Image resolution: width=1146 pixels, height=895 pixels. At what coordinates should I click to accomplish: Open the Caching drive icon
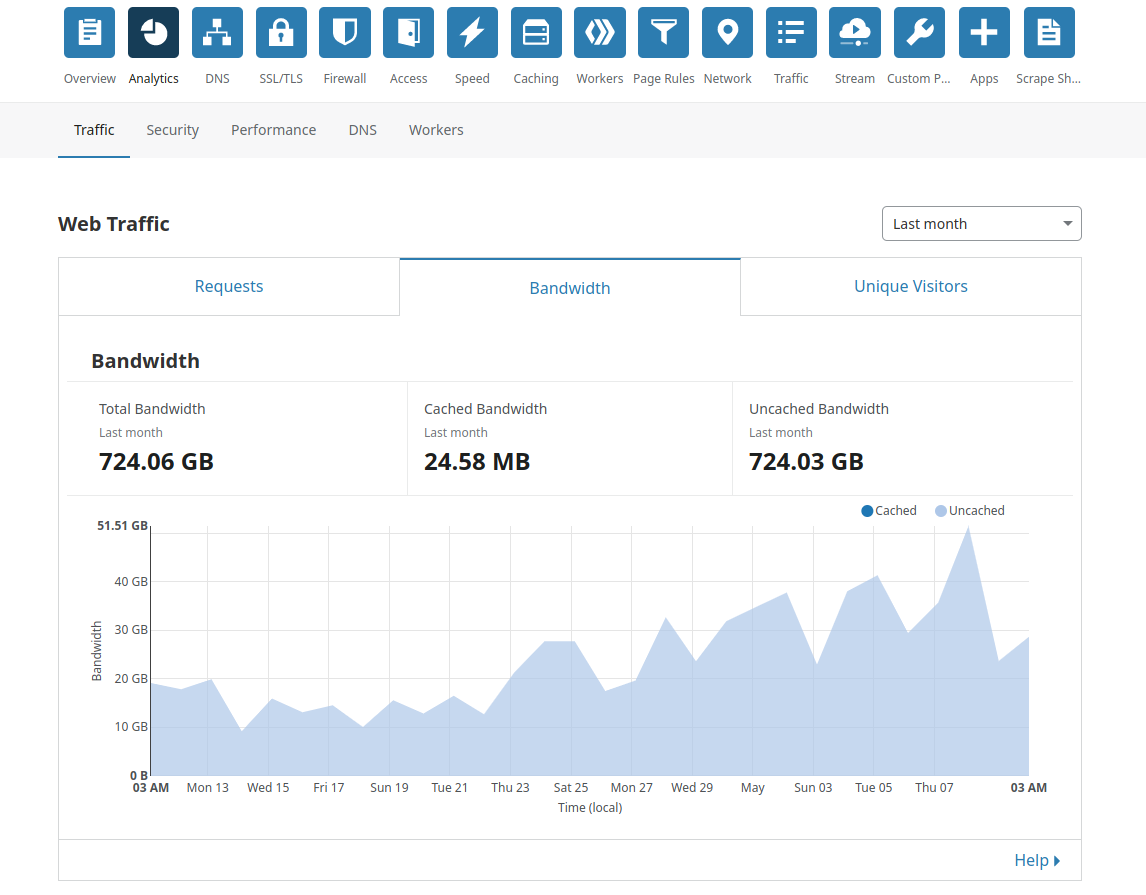point(536,32)
